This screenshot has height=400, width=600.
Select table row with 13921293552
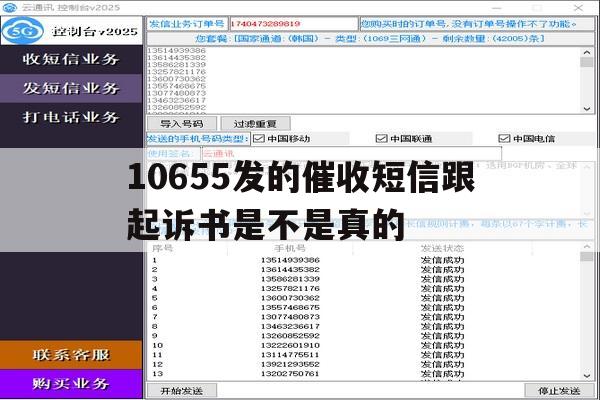click(364, 364)
